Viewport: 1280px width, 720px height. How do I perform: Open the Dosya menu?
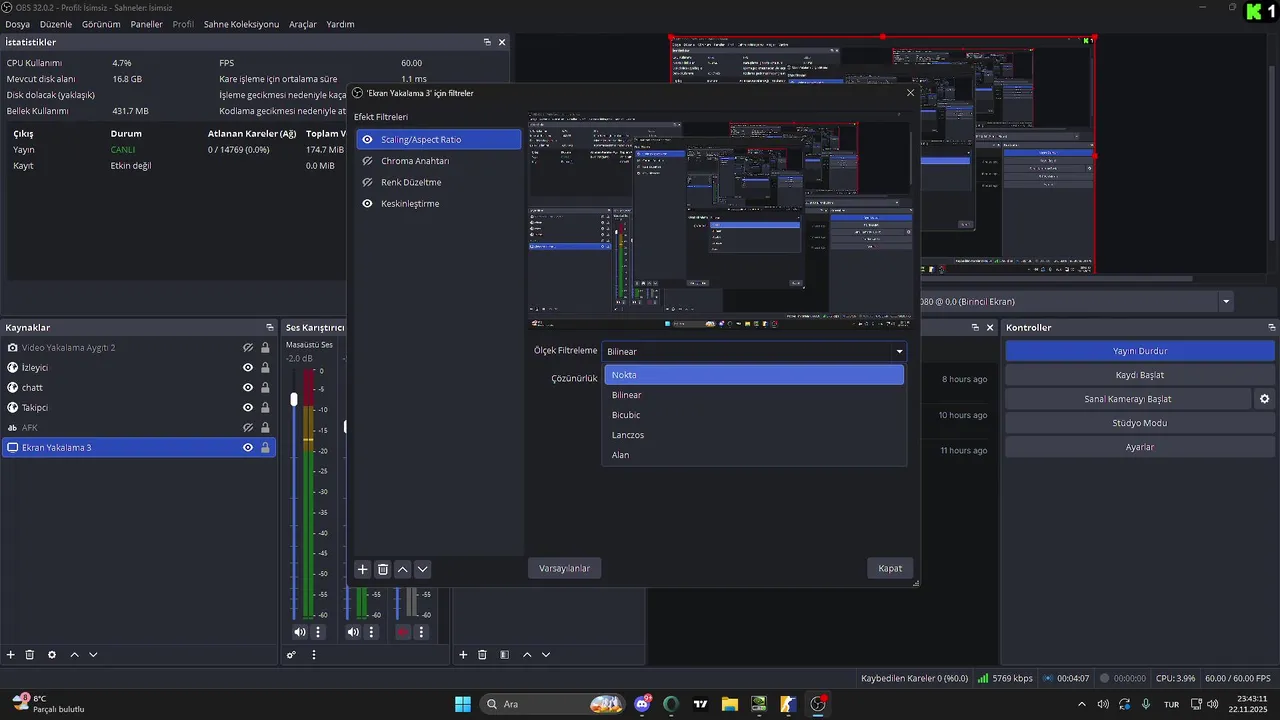click(x=18, y=24)
